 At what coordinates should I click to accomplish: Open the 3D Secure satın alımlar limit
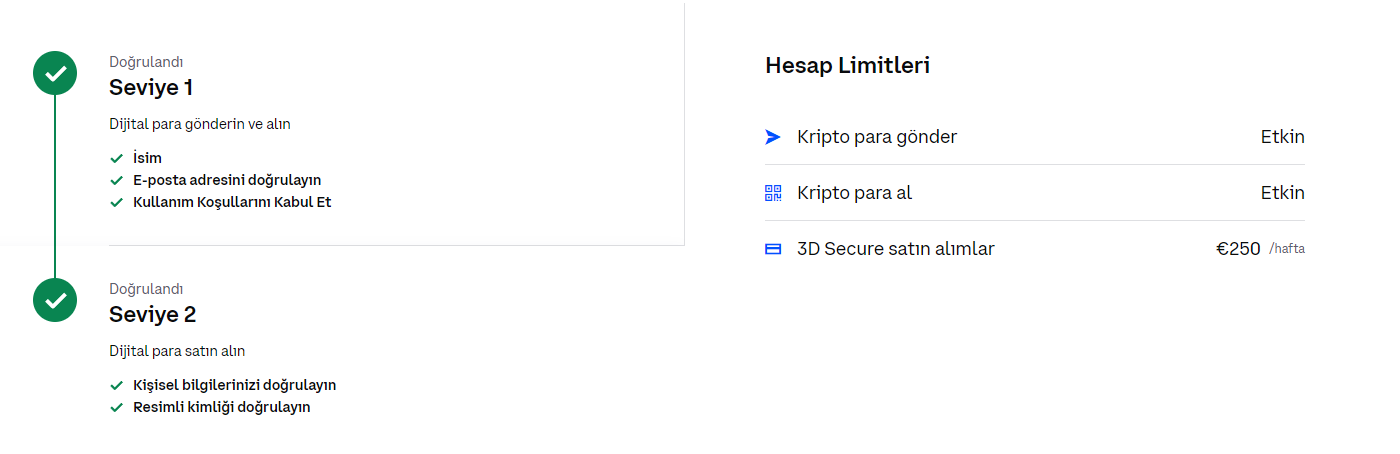pyautogui.click(x=895, y=249)
